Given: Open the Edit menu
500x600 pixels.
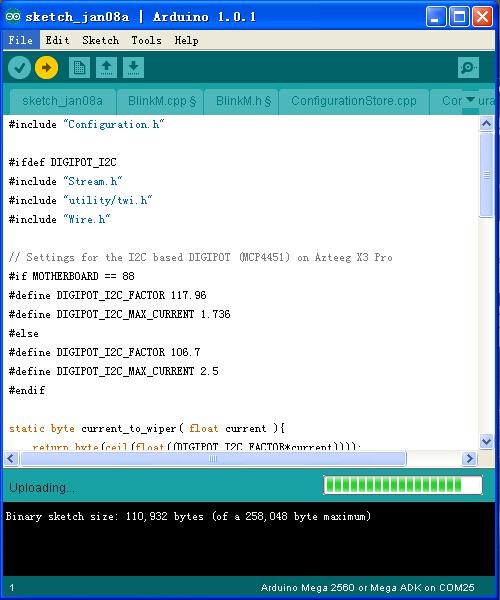Looking at the screenshot, I should (x=57, y=40).
